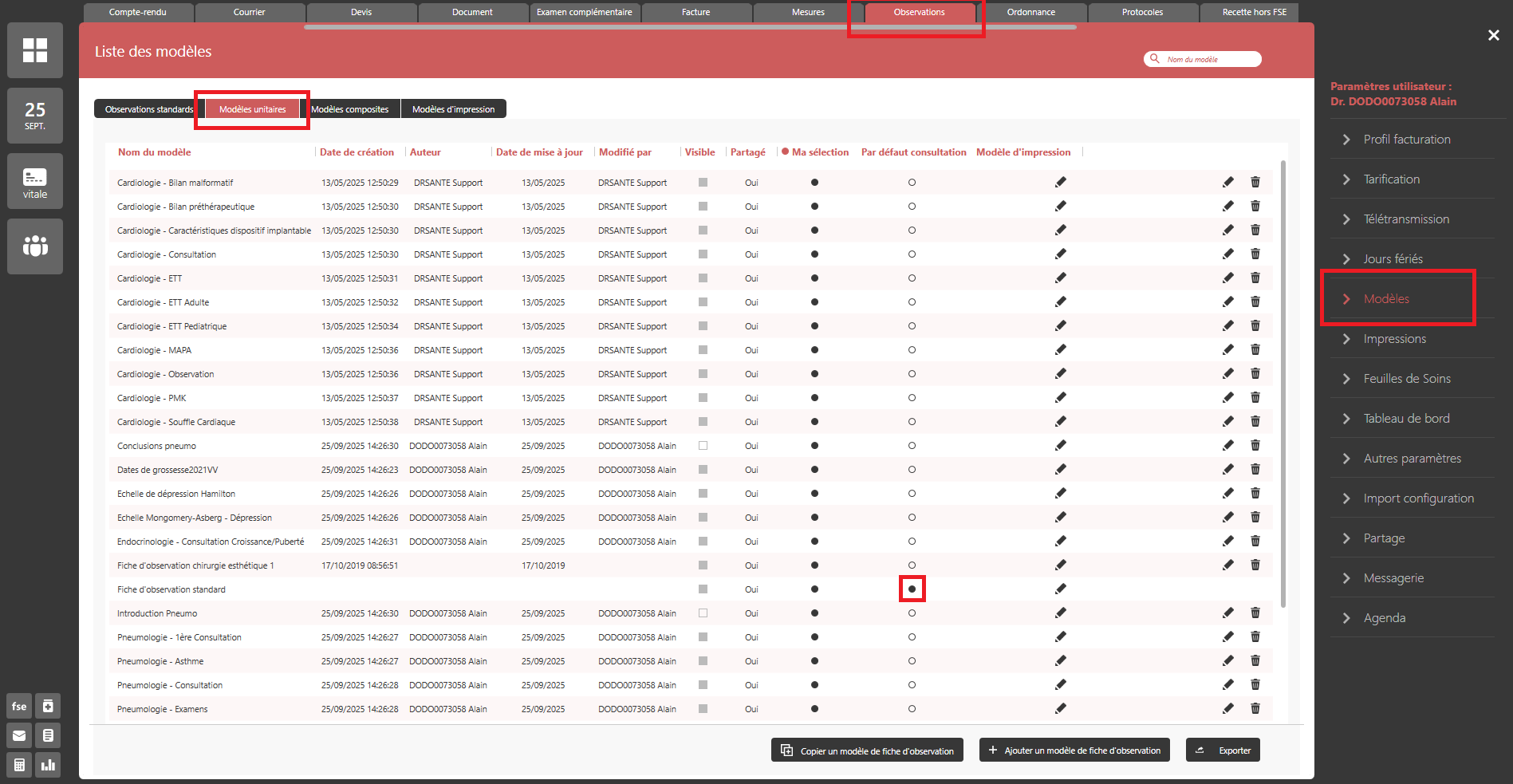Open the Modèles composites tab
Viewport: 1513px width, 784px height.
[x=349, y=109]
